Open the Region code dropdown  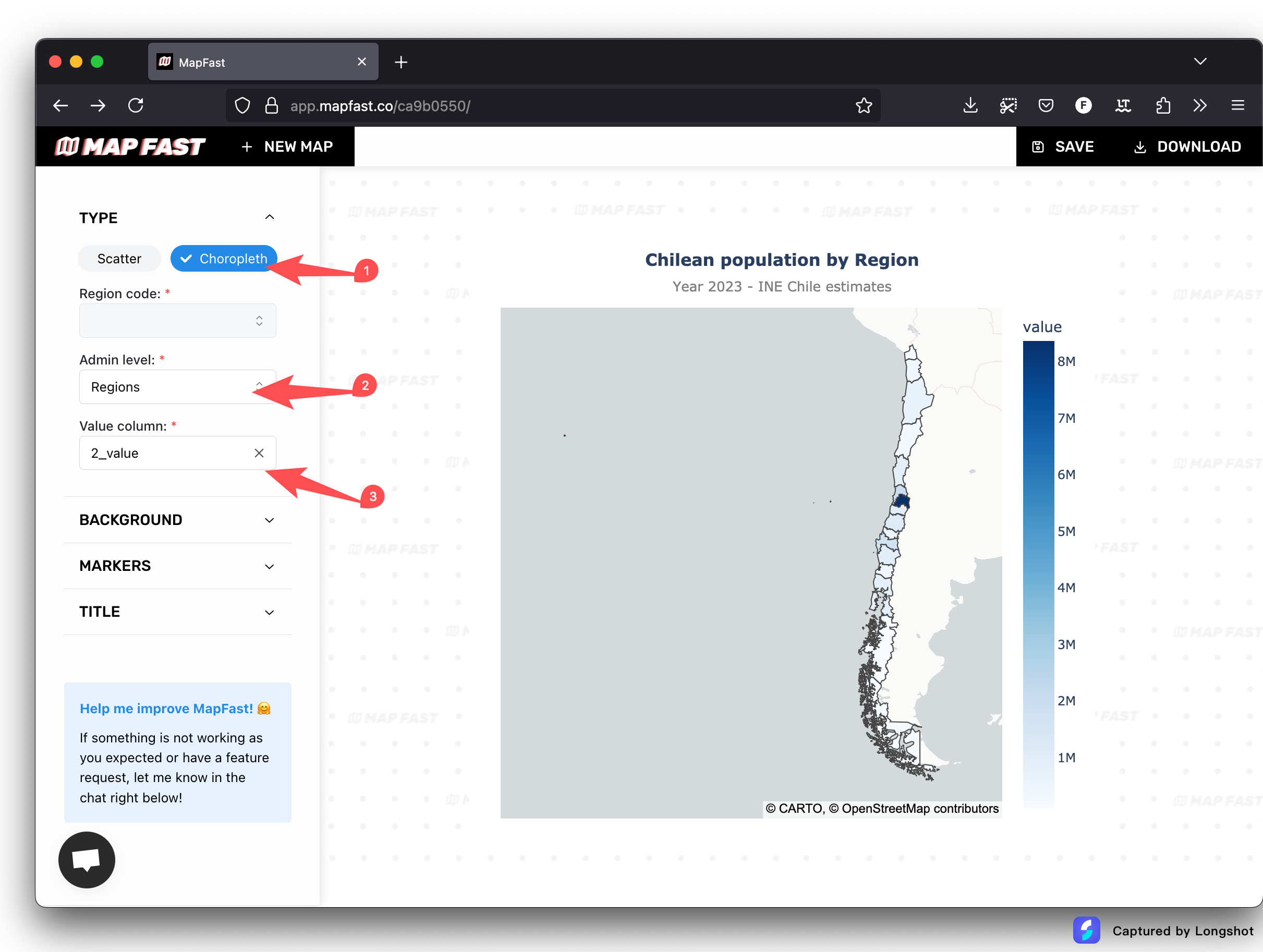178,321
